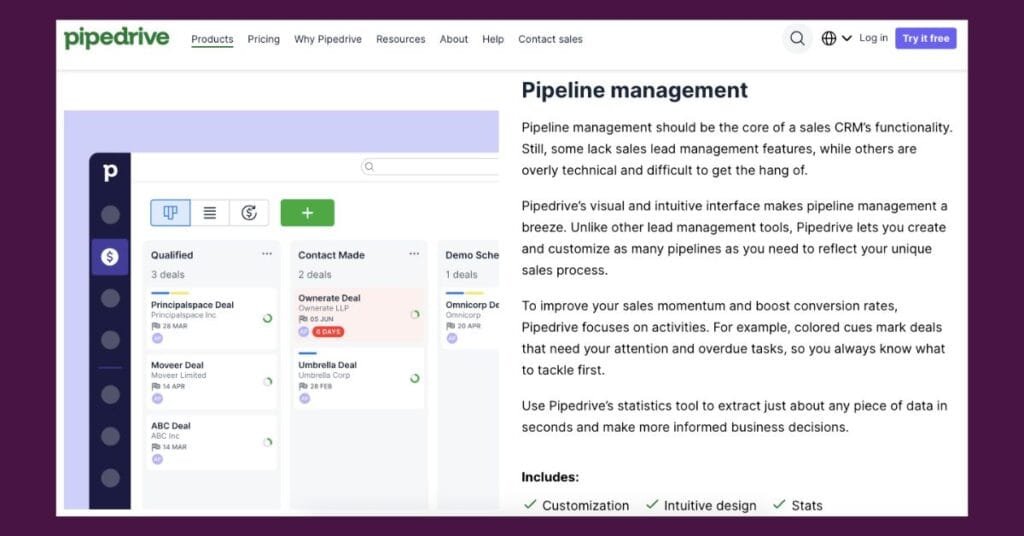The width and height of the screenshot is (1024, 536).
Task: Open the Principalspace Deal card
Action: point(211,319)
